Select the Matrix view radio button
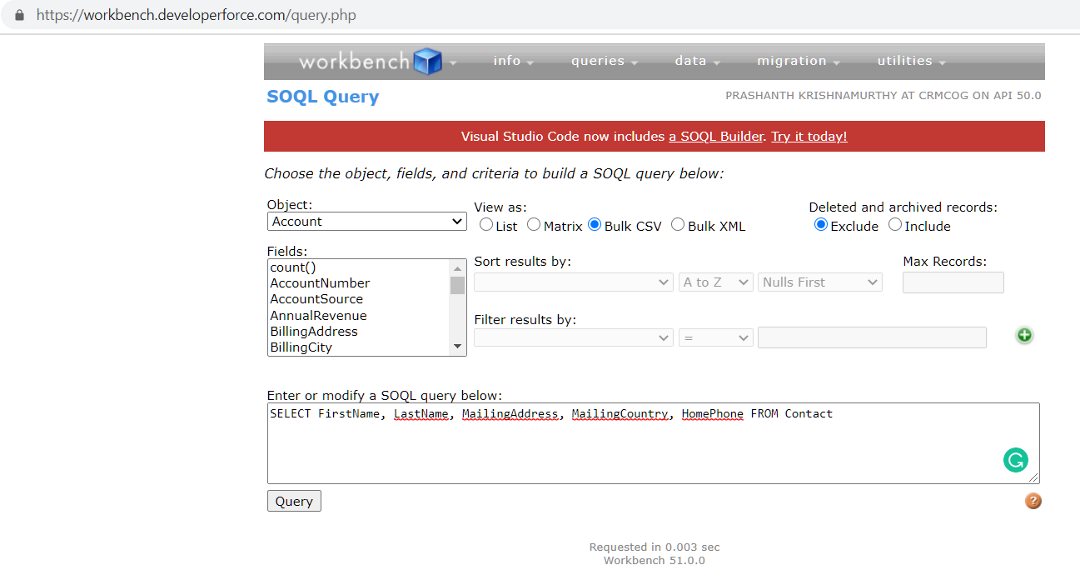The height and width of the screenshot is (580, 1080). pos(534,225)
